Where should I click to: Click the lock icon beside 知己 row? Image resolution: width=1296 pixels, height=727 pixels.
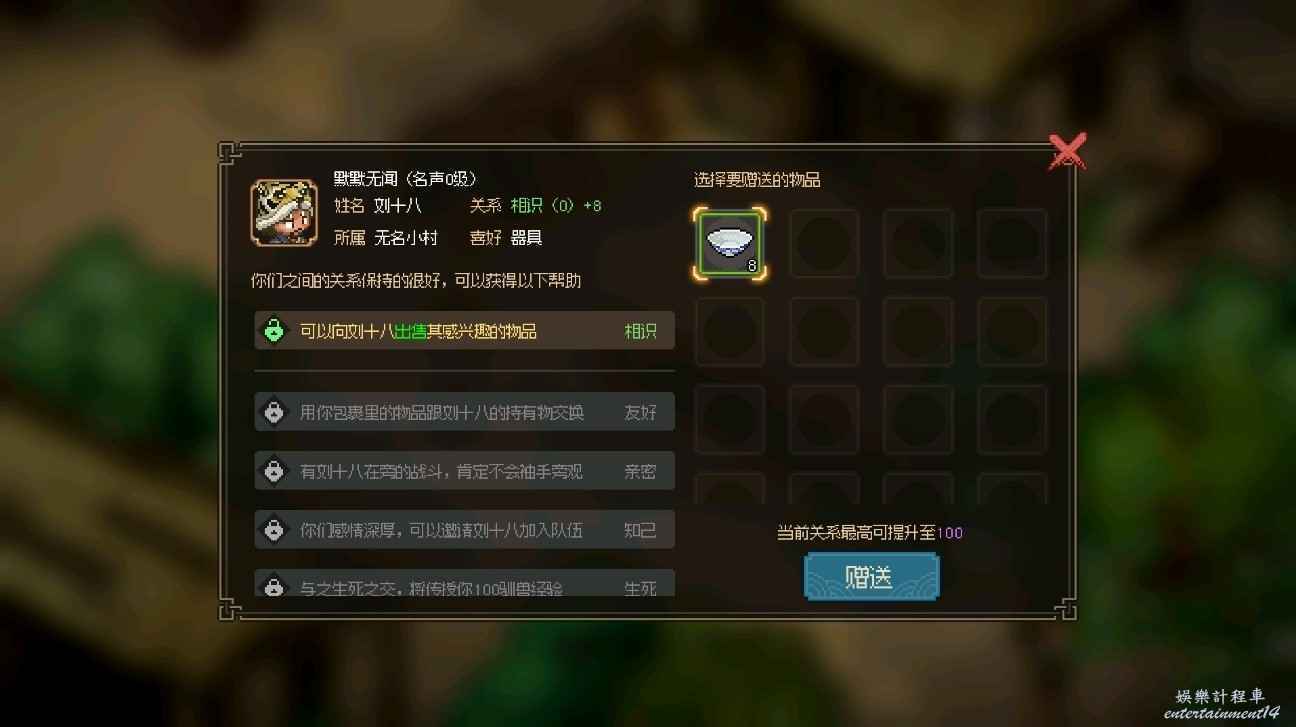273,530
